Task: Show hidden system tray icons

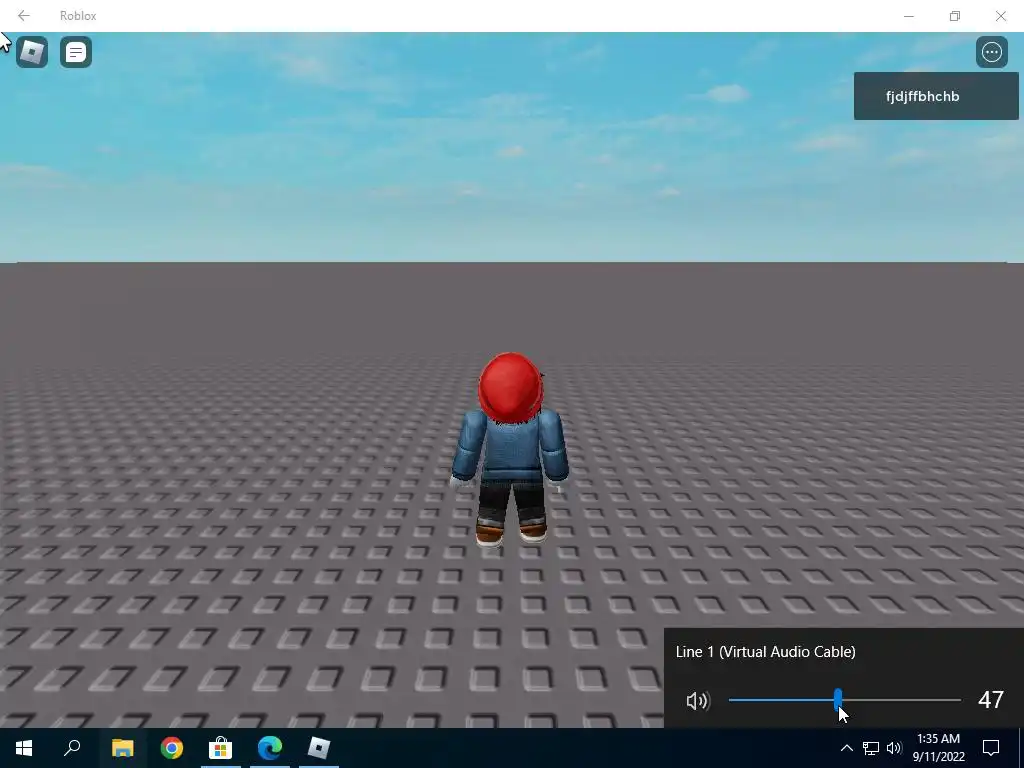Action: (x=846, y=748)
